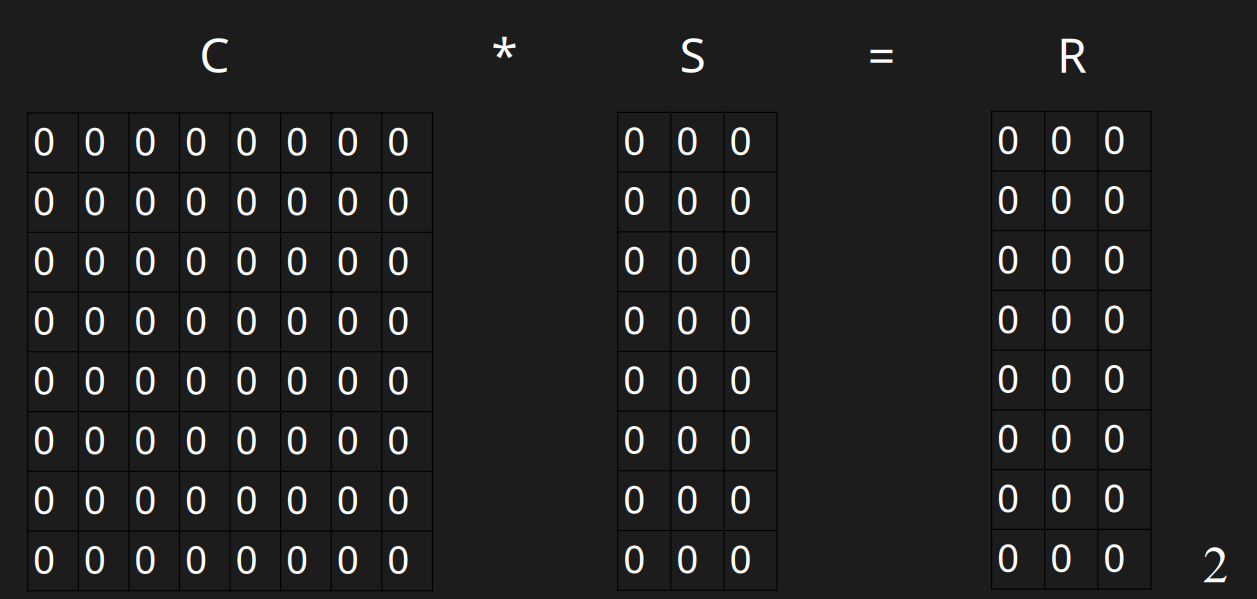
Task: Click the letter R matrix title
Action: coord(1072,57)
